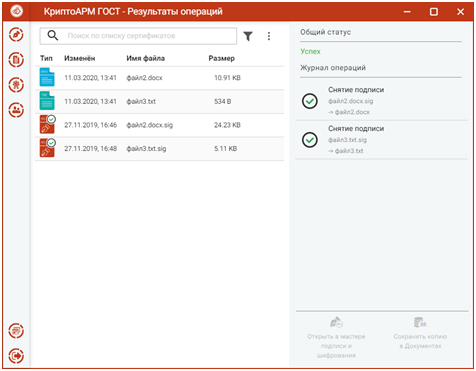Image resolution: width=476 pixels, height=371 pixels.
Task: Open the documents sidebar icon
Action: pyautogui.click(x=16, y=60)
